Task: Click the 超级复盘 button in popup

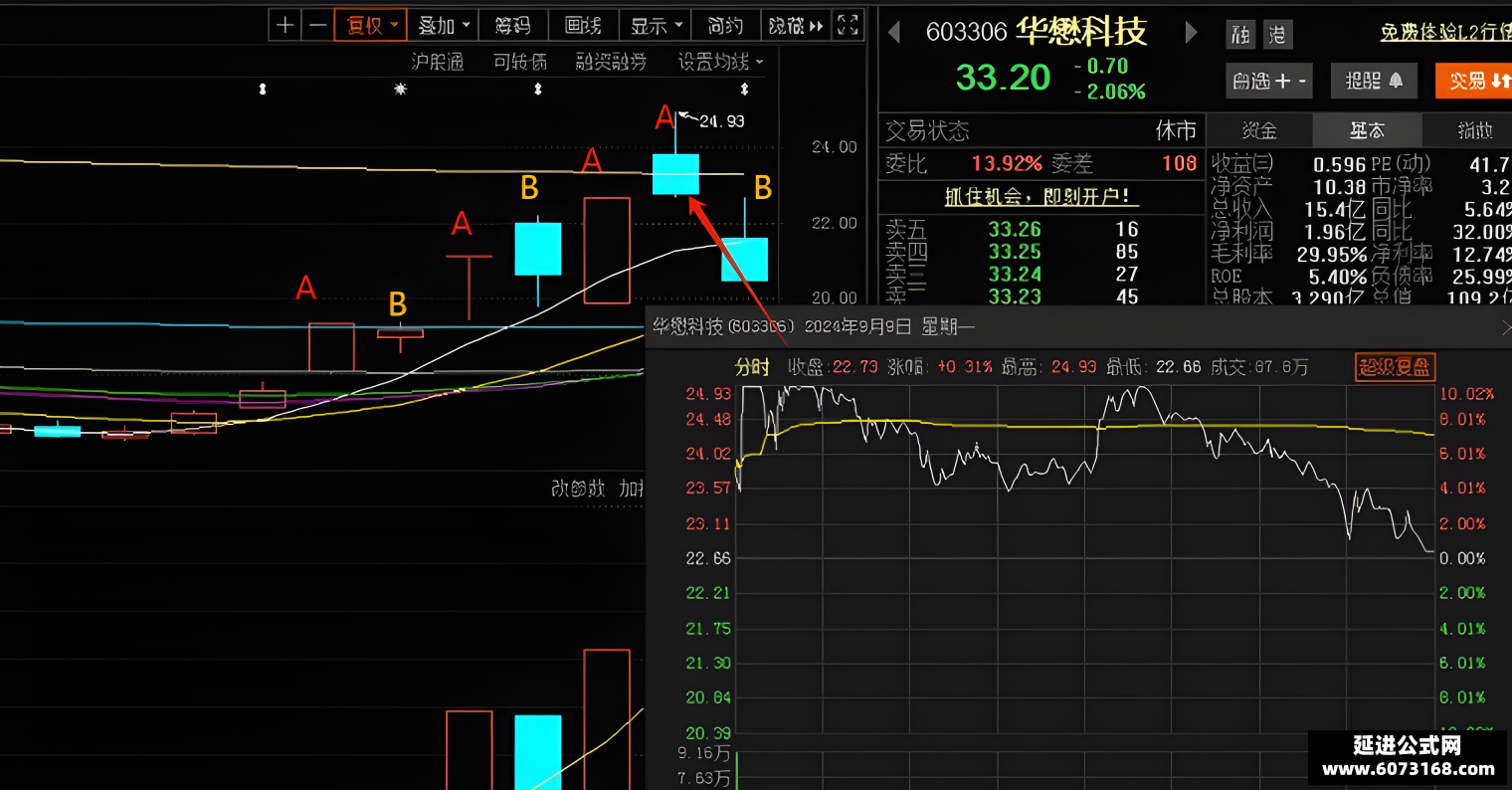Action: point(1395,367)
